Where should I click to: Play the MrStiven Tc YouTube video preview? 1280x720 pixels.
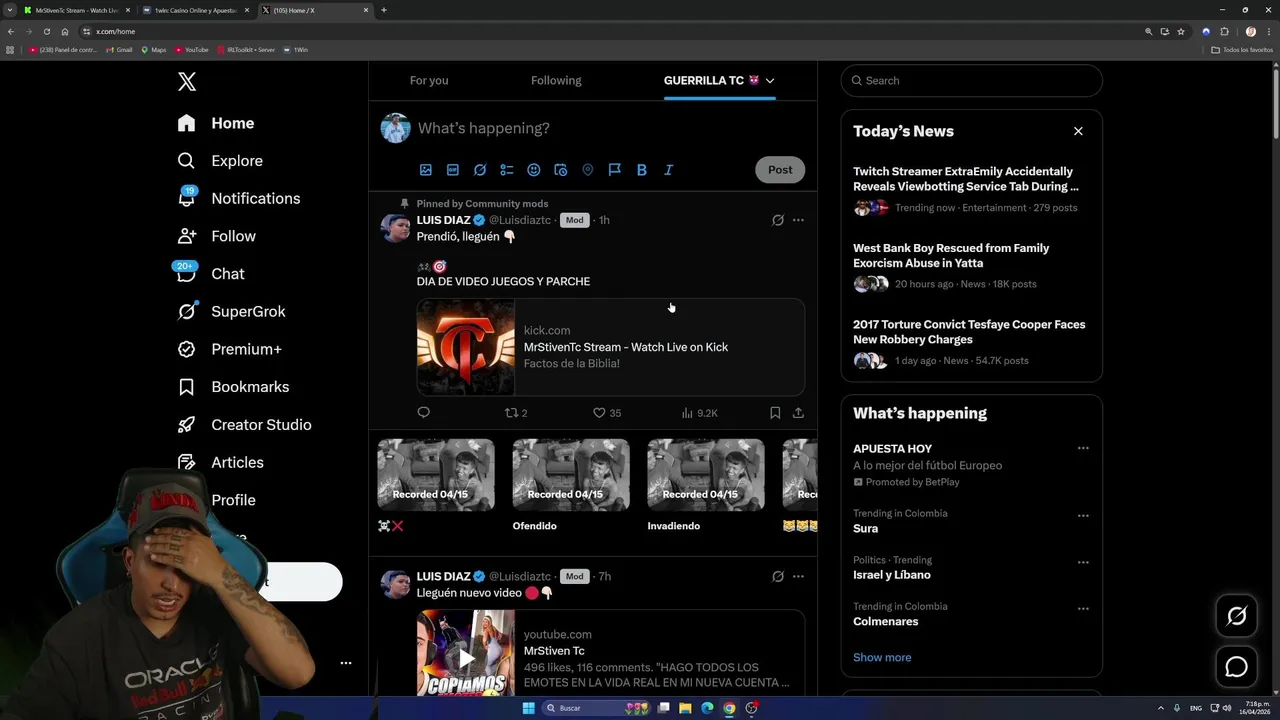coord(466,658)
